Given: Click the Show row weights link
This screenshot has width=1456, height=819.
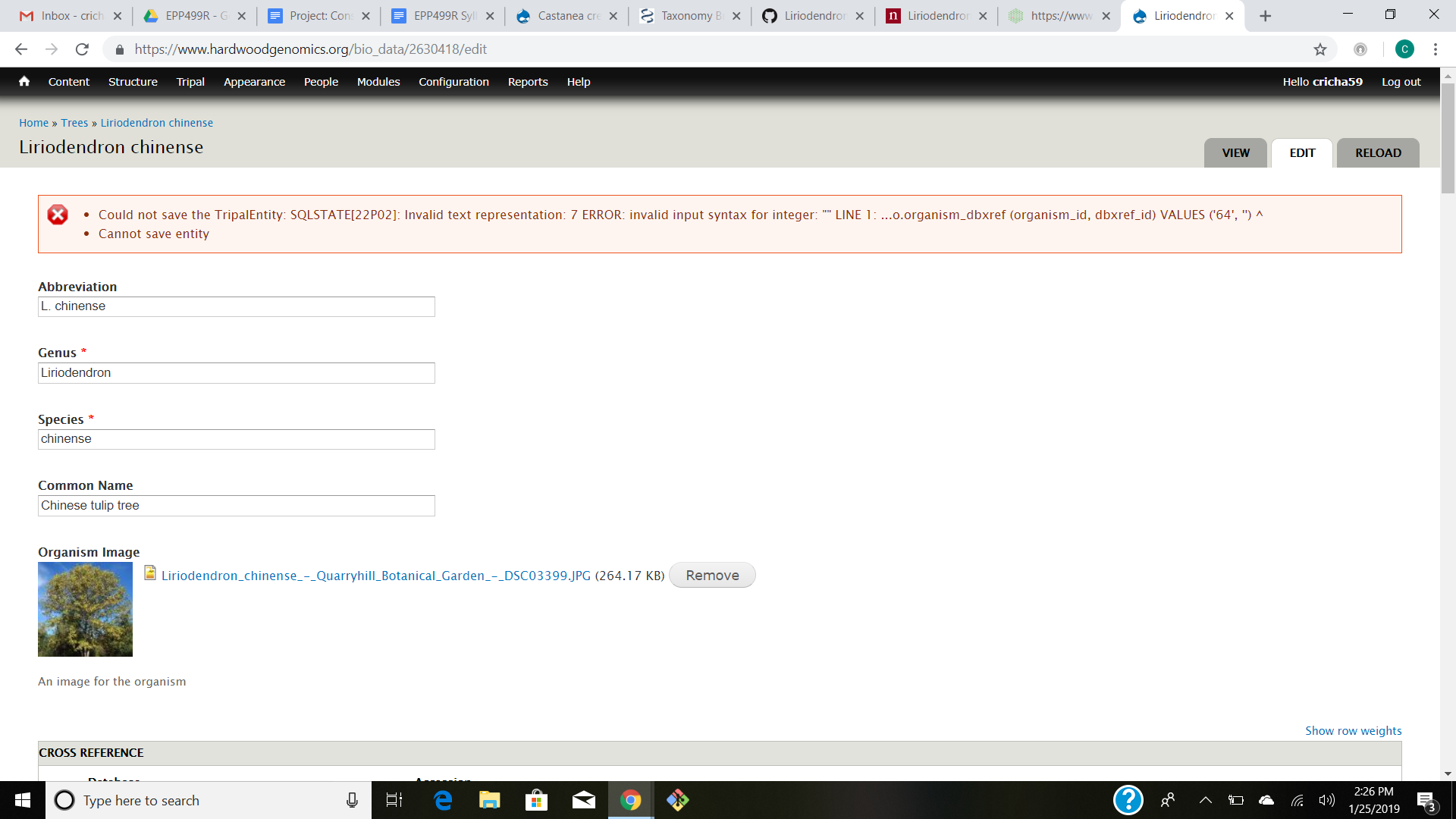Looking at the screenshot, I should [x=1353, y=730].
